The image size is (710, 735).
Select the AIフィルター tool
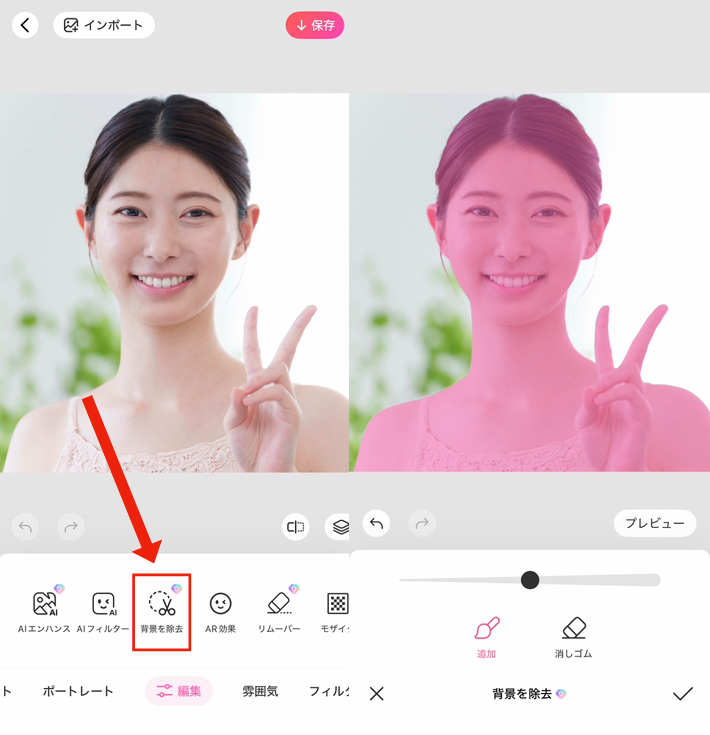103,611
